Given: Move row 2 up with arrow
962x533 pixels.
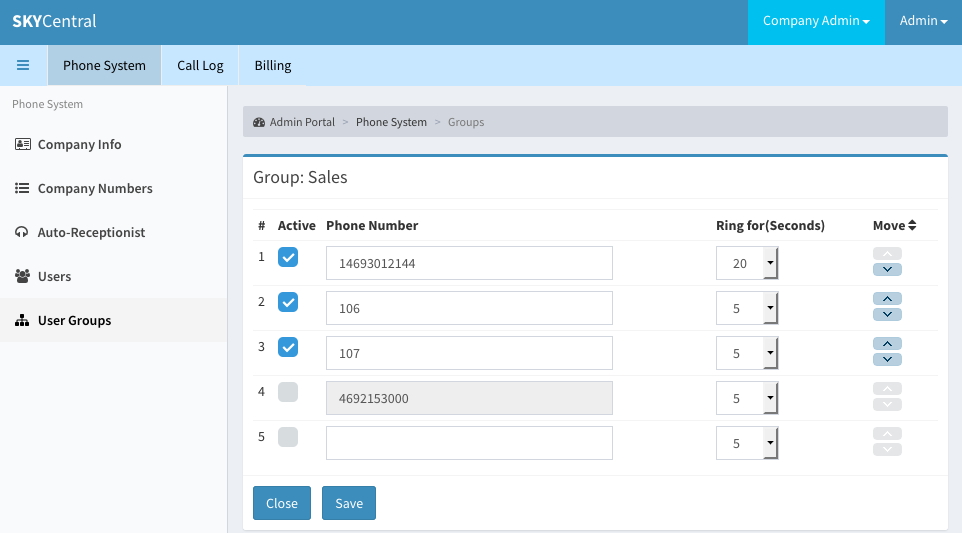Looking at the screenshot, I should point(887,299).
